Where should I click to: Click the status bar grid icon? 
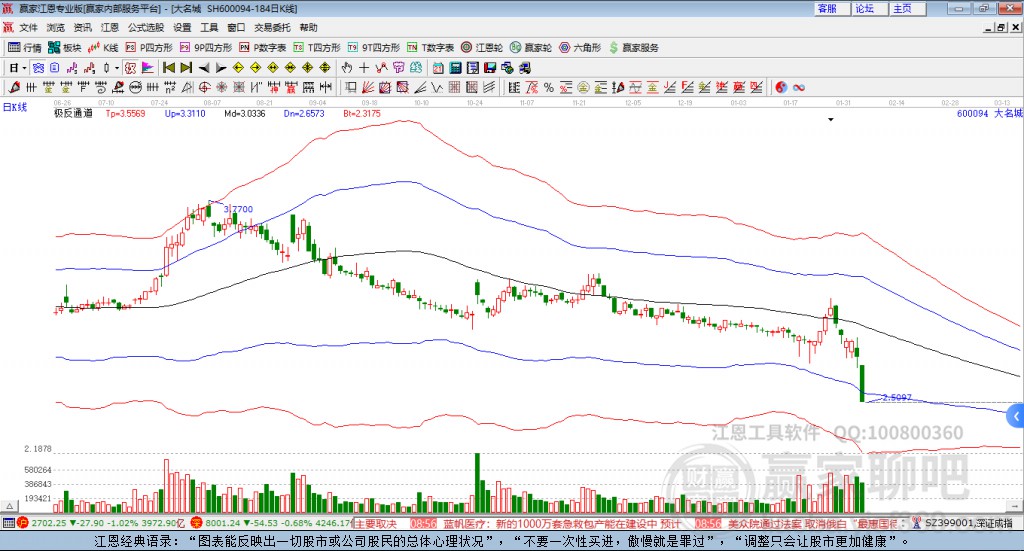pos(8,523)
